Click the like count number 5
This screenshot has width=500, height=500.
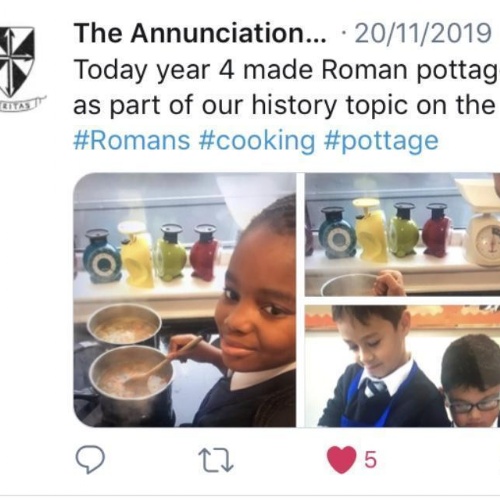click(x=370, y=460)
